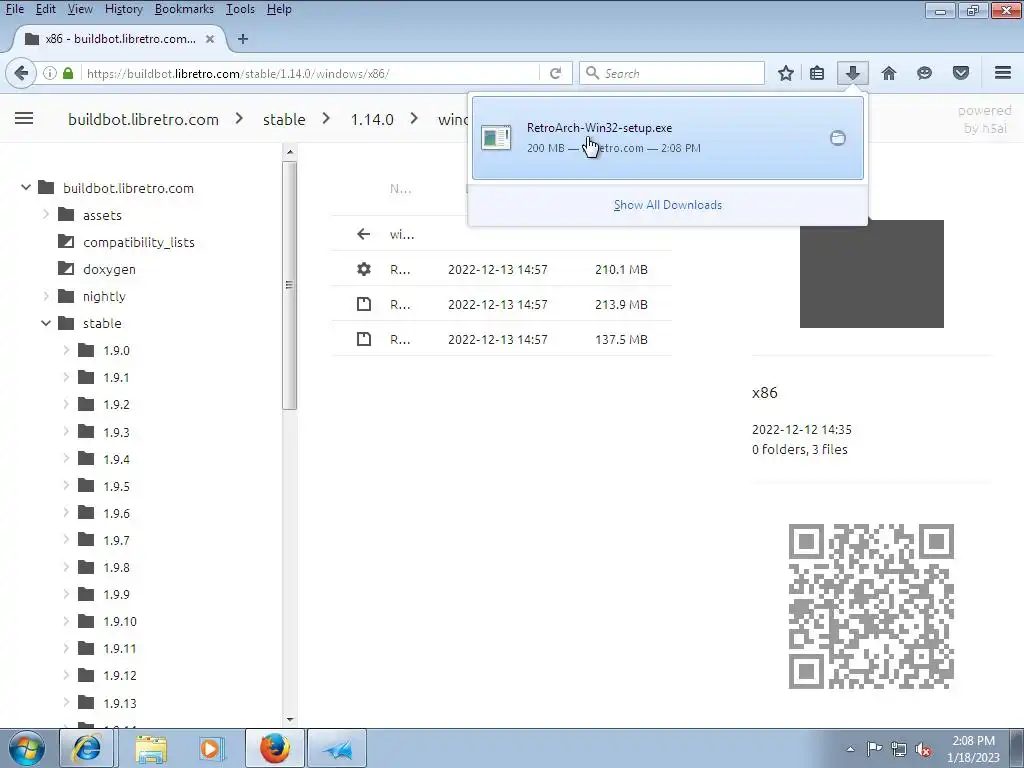Open new tab plus button

pos(243,39)
